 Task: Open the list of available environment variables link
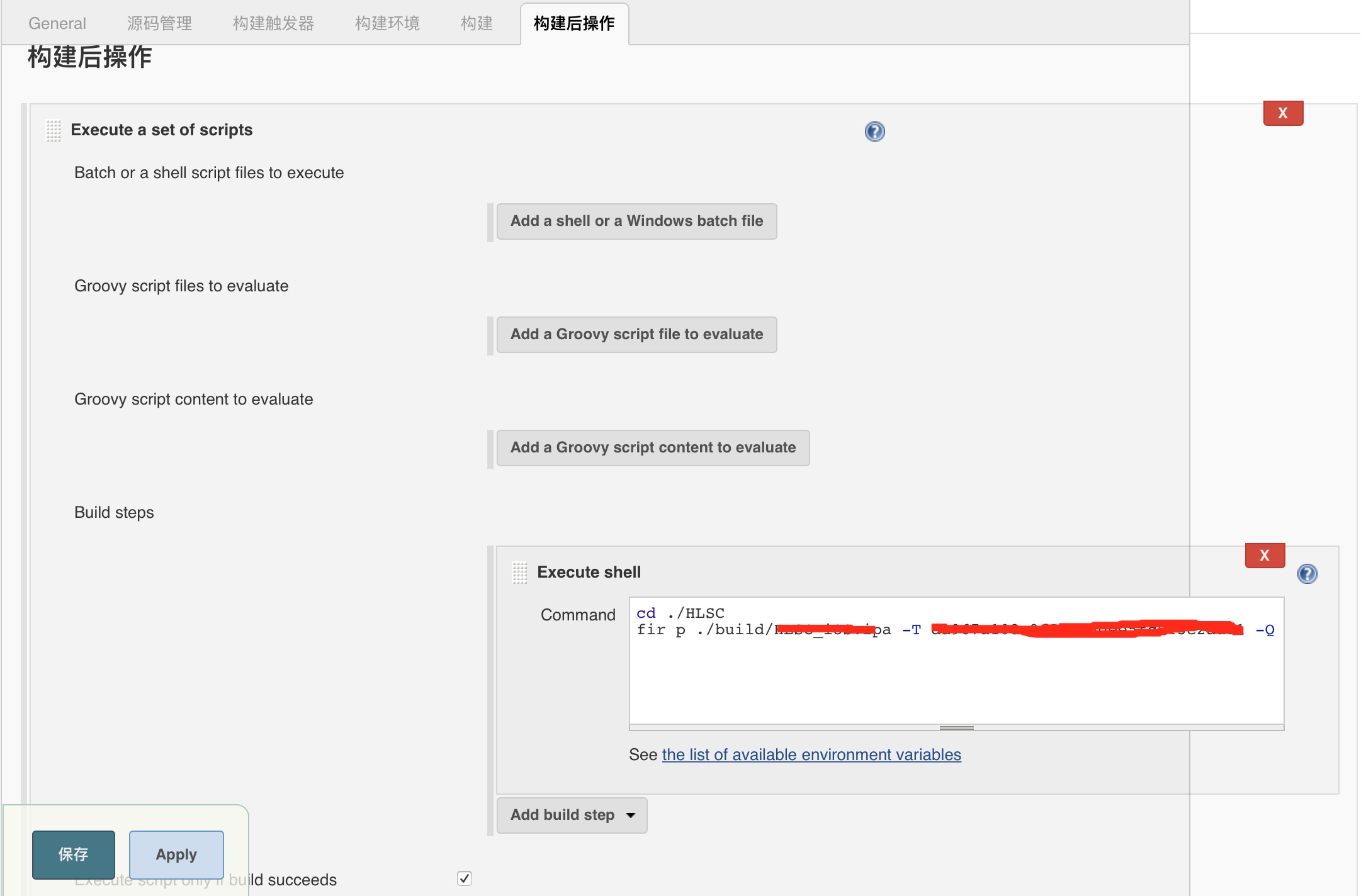811,754
